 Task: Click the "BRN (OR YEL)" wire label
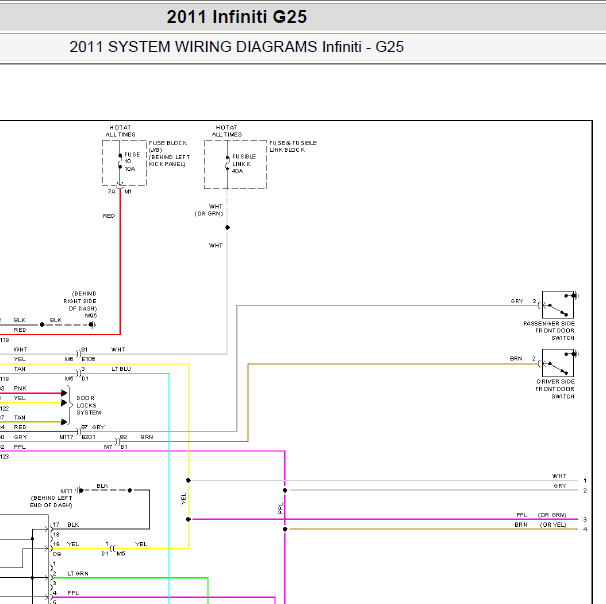pyautogui.click(x=540, y=525)
